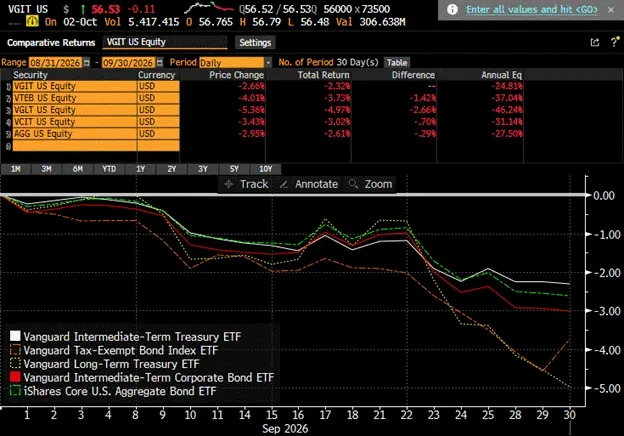This screenshot has width=624, height=436.
Task: Click the intraday sparkline chart thumbnail
Action: (209, 8)
